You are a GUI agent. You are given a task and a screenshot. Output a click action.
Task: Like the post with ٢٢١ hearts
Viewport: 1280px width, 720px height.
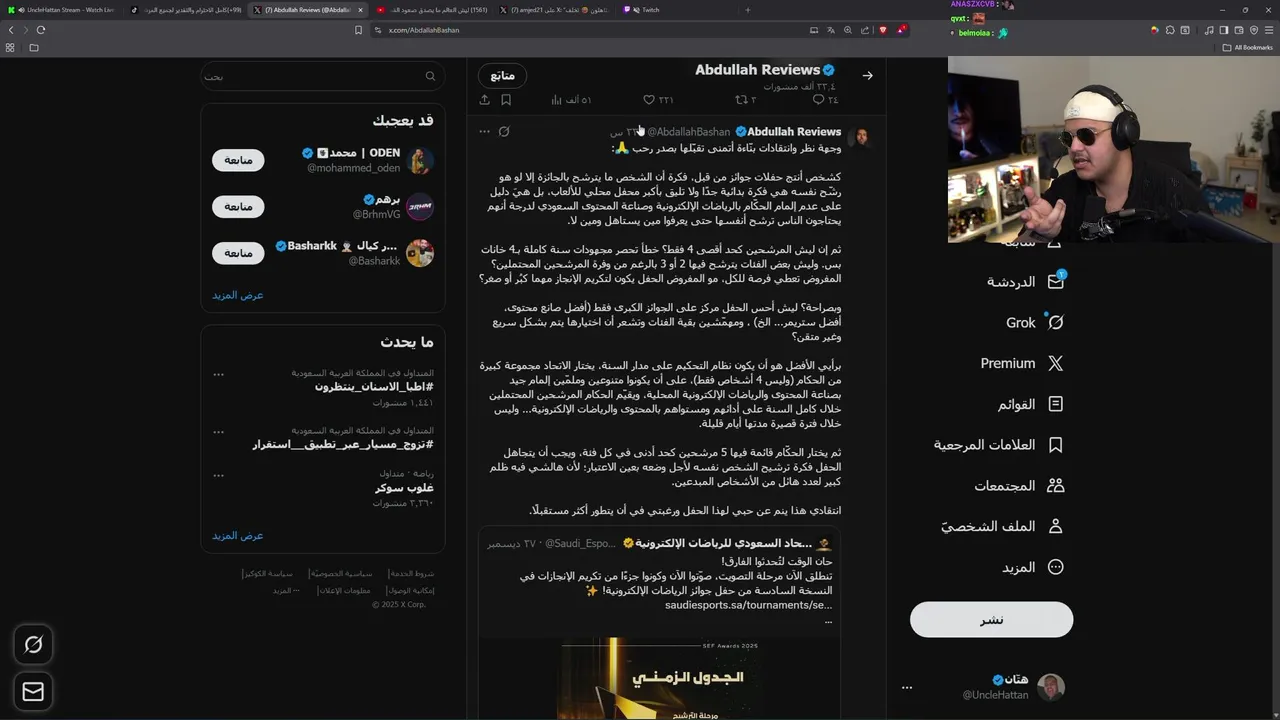(658, 100)
